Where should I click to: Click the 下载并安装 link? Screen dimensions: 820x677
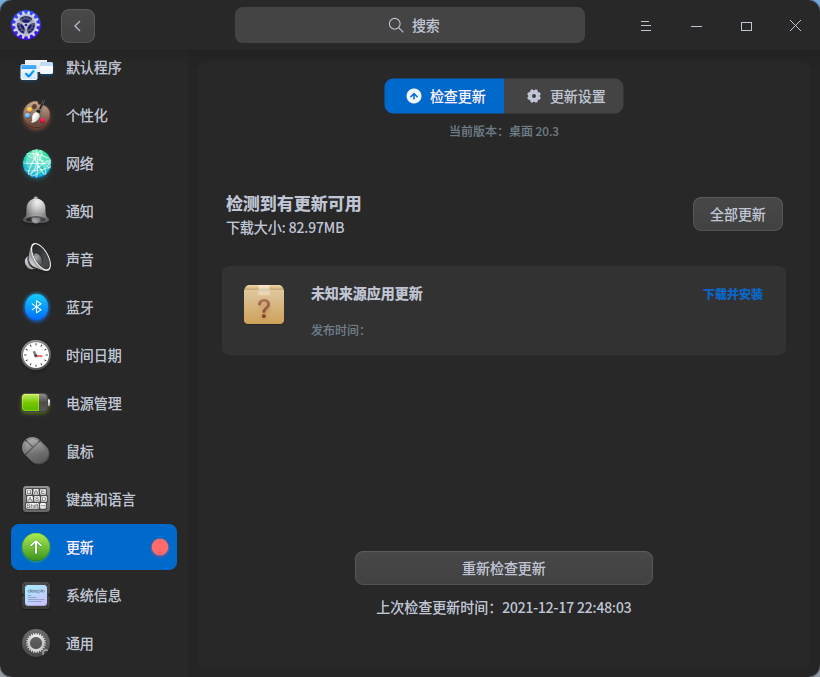click(733, 294)
